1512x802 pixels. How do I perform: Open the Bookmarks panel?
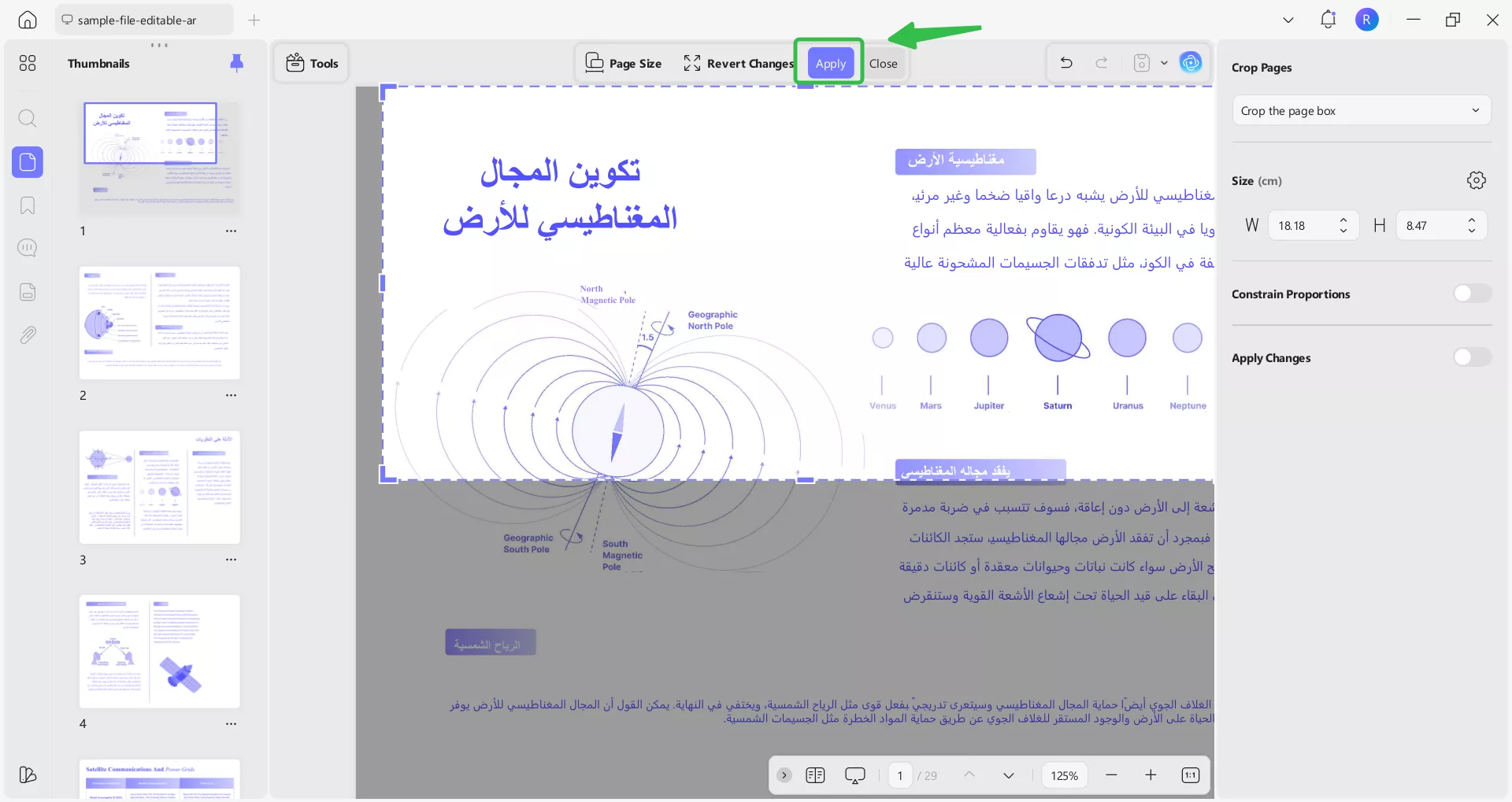coord(28,205)
